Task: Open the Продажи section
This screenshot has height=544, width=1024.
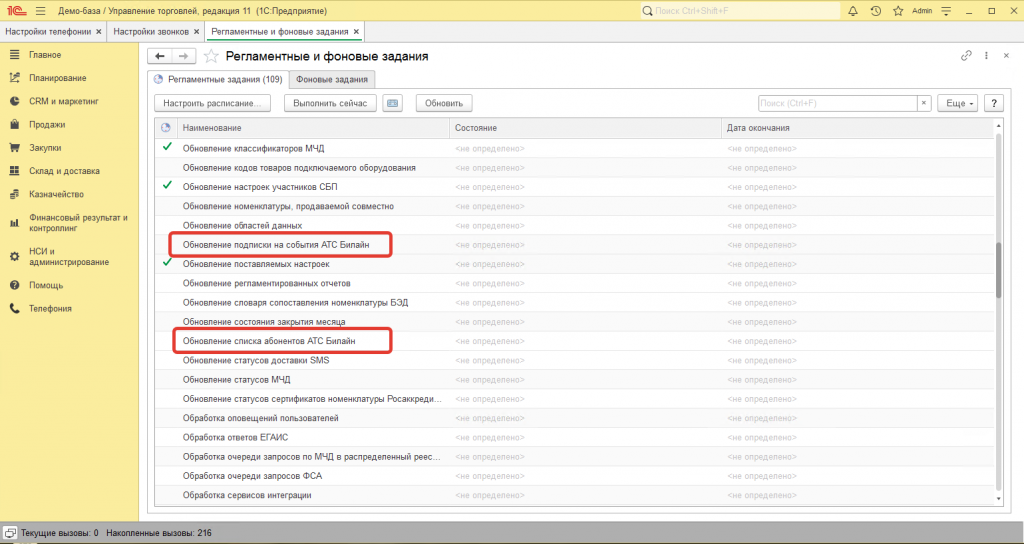Action: tap(47, 124)
